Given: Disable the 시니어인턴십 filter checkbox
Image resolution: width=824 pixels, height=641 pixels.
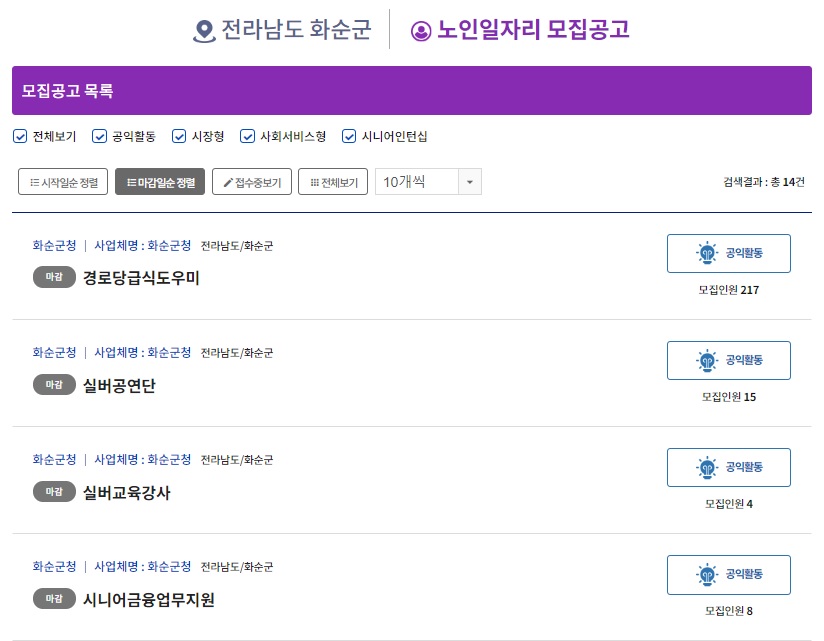Looking at the screenshot, I should 349,137.
